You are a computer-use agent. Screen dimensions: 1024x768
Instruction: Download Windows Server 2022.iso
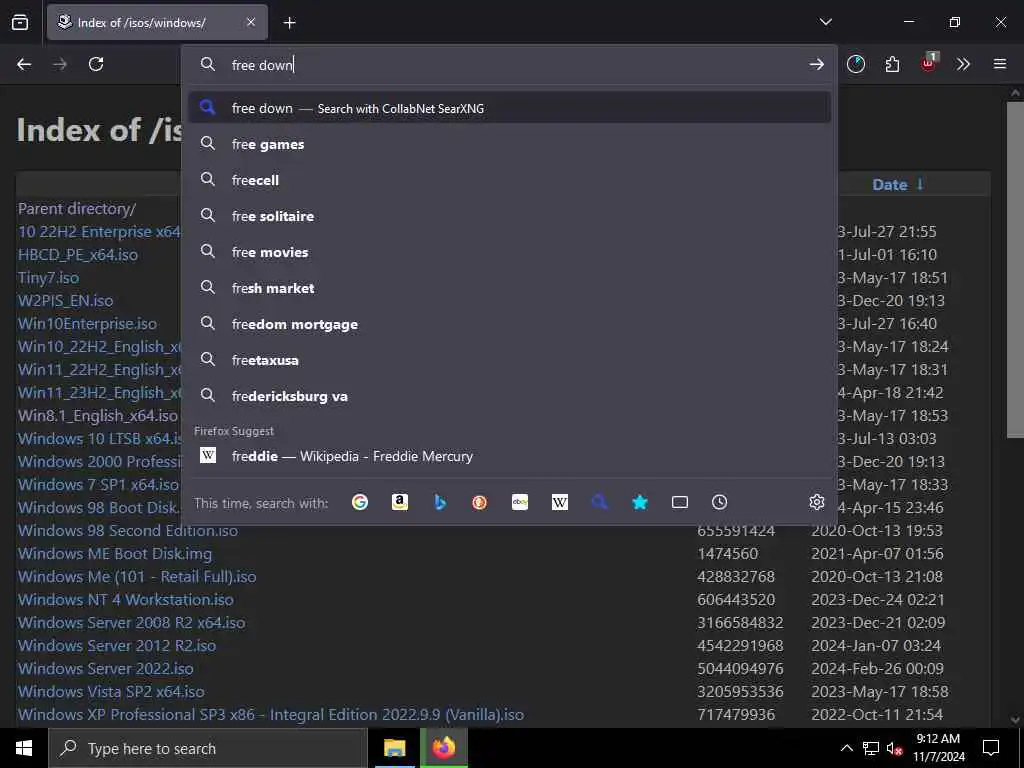(x=106, y=669)
